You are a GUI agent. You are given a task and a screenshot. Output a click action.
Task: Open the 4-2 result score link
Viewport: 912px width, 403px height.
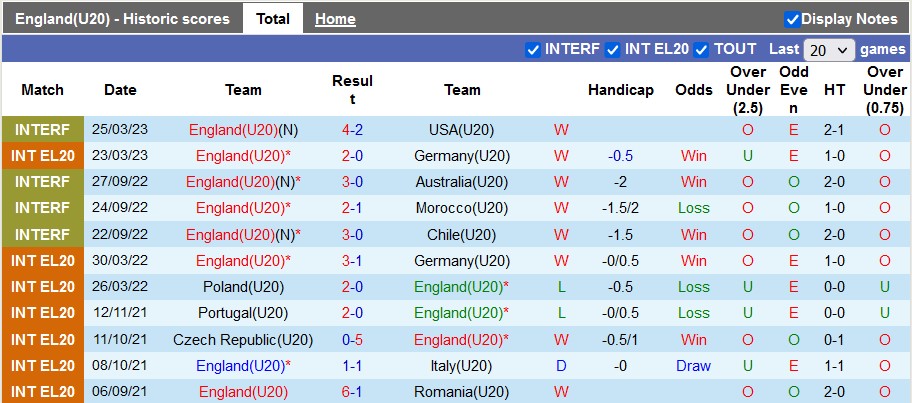[352, 130]
